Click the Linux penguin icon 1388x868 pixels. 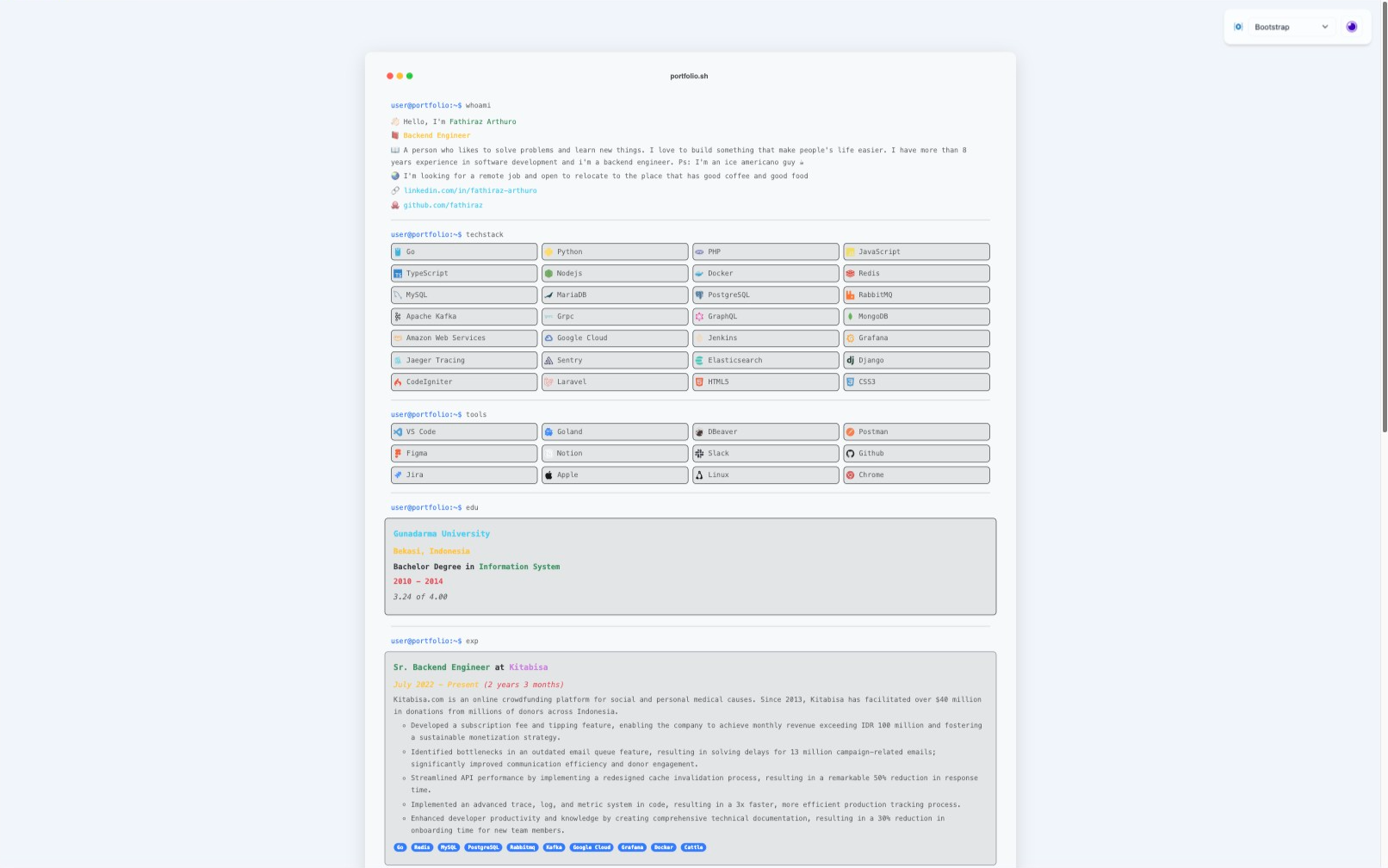[699, 474]
